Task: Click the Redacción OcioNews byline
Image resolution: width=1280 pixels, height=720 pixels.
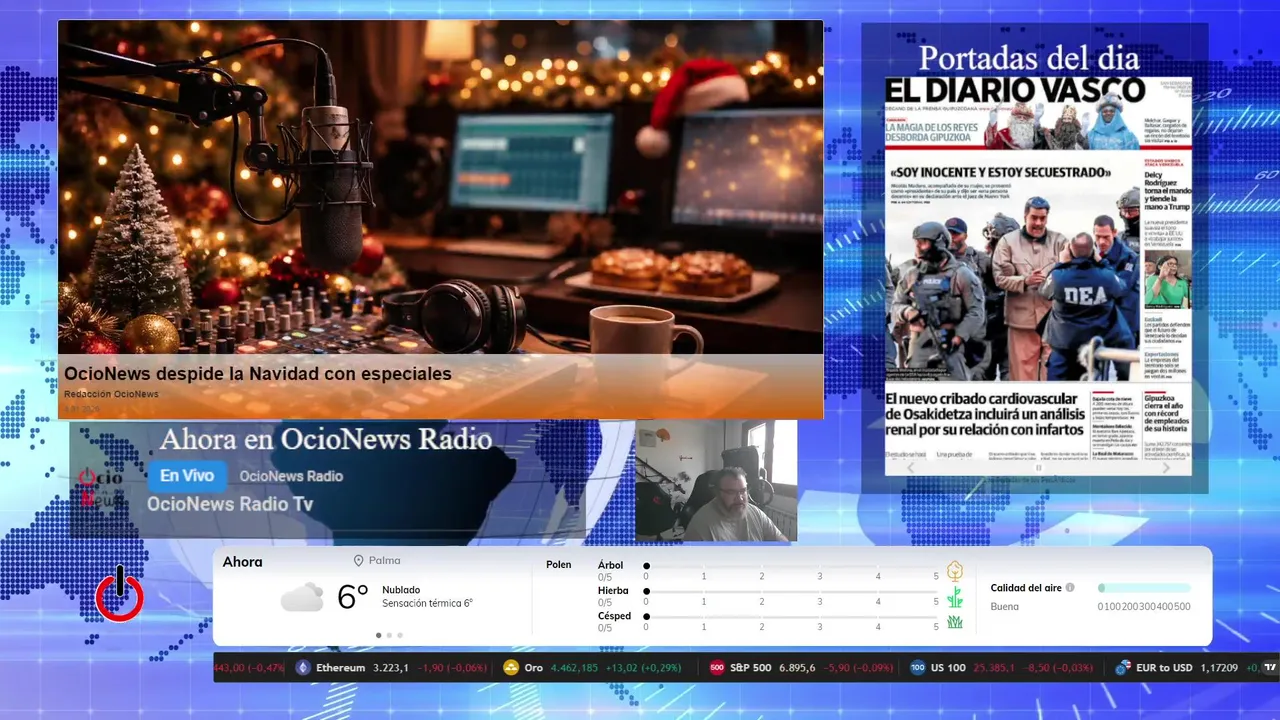Action: click(111, 394)
